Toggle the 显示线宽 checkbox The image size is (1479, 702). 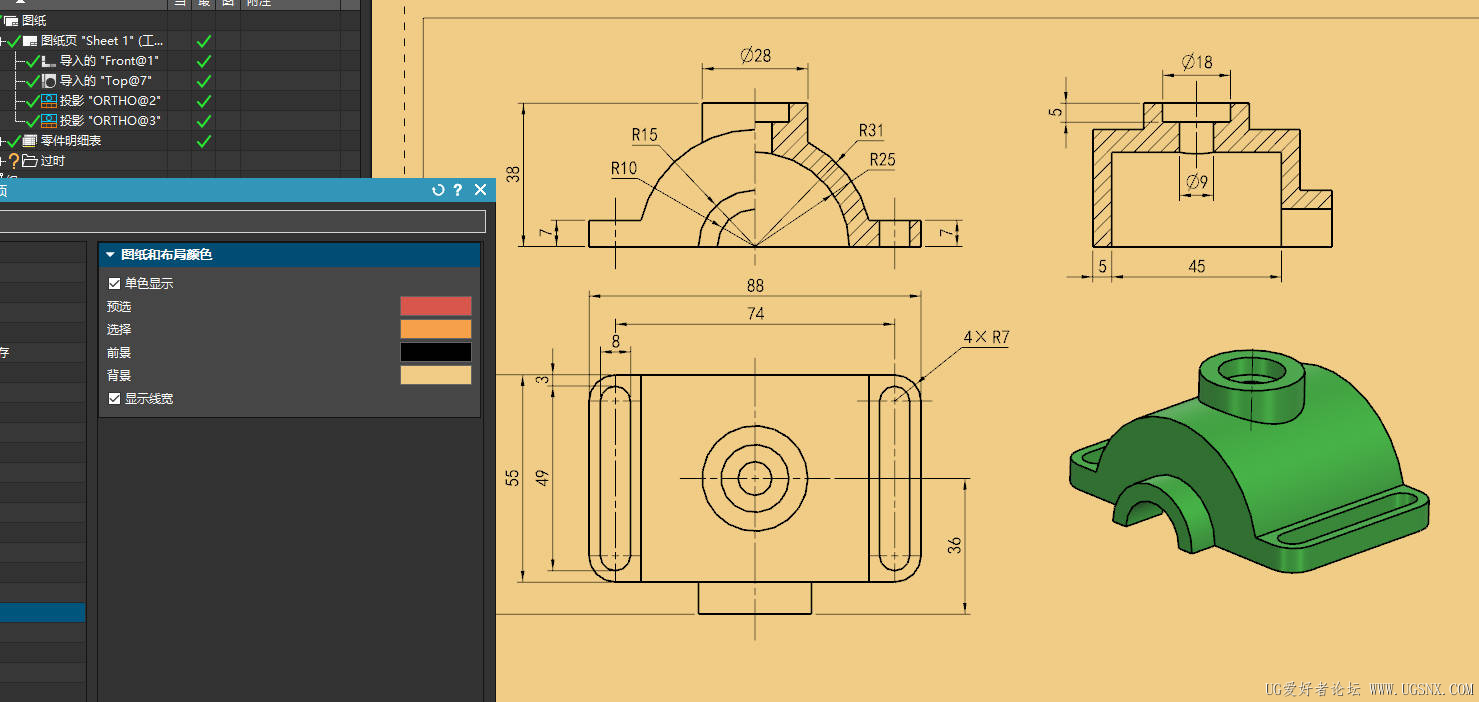click(x=114, y=399)
